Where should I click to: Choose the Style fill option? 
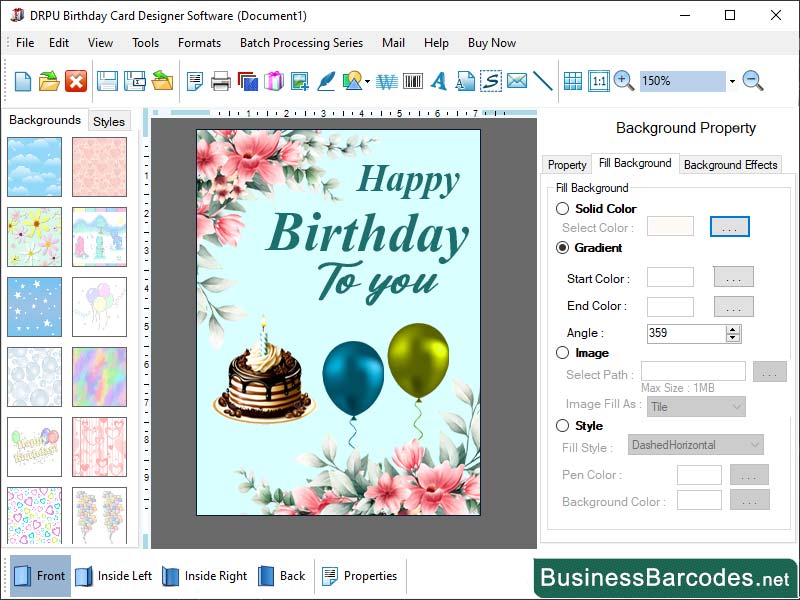point(562,426)
